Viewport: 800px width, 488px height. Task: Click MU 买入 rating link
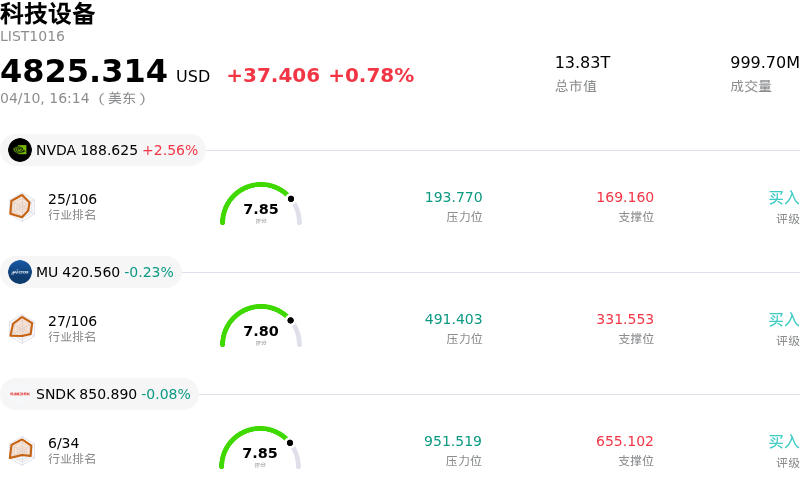783,320
